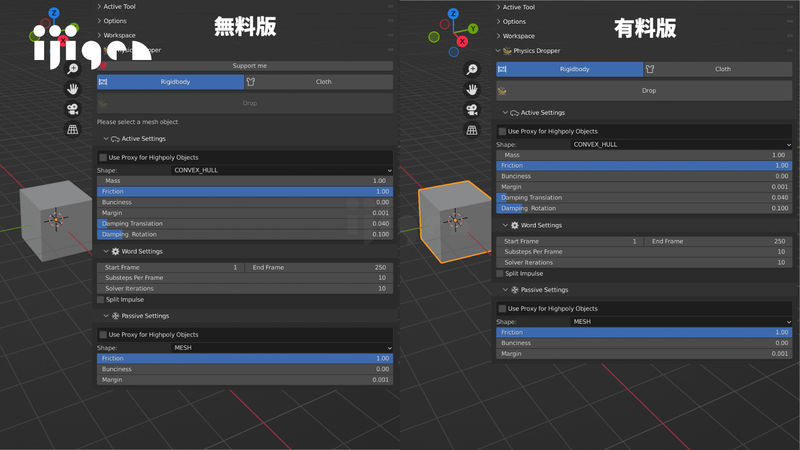This screenshot has height=450, width=800.
Task: Select Rigidbody tab in left panel
Action: coord(170,82)
